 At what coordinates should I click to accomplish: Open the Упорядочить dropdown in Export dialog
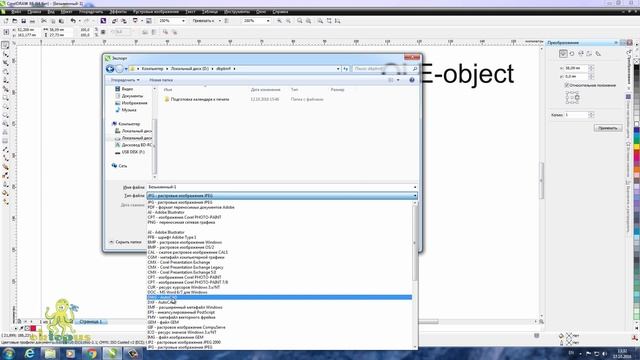pos(125,80)
